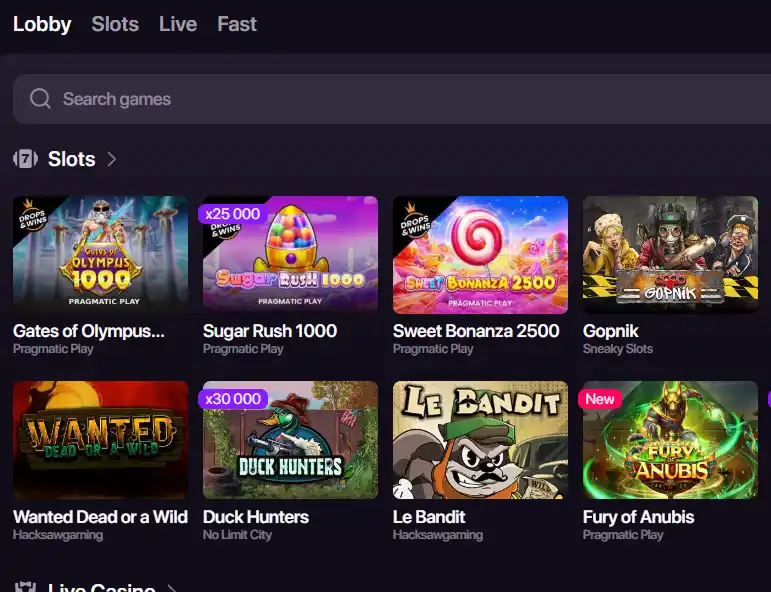The height and width of the screenshot is (592, 771).
Task: Open the Duck Hunters game thumbnail
Action: 290,440
